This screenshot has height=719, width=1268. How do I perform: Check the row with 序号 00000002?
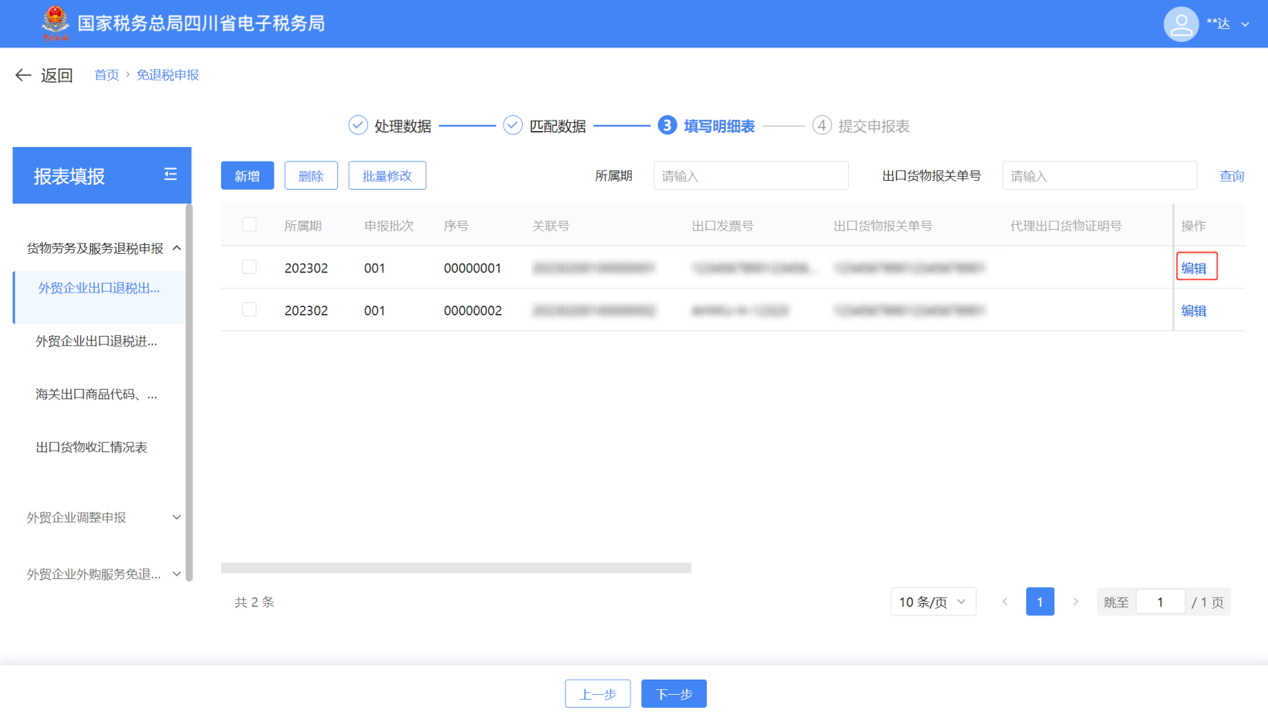[x=249, y=310]
